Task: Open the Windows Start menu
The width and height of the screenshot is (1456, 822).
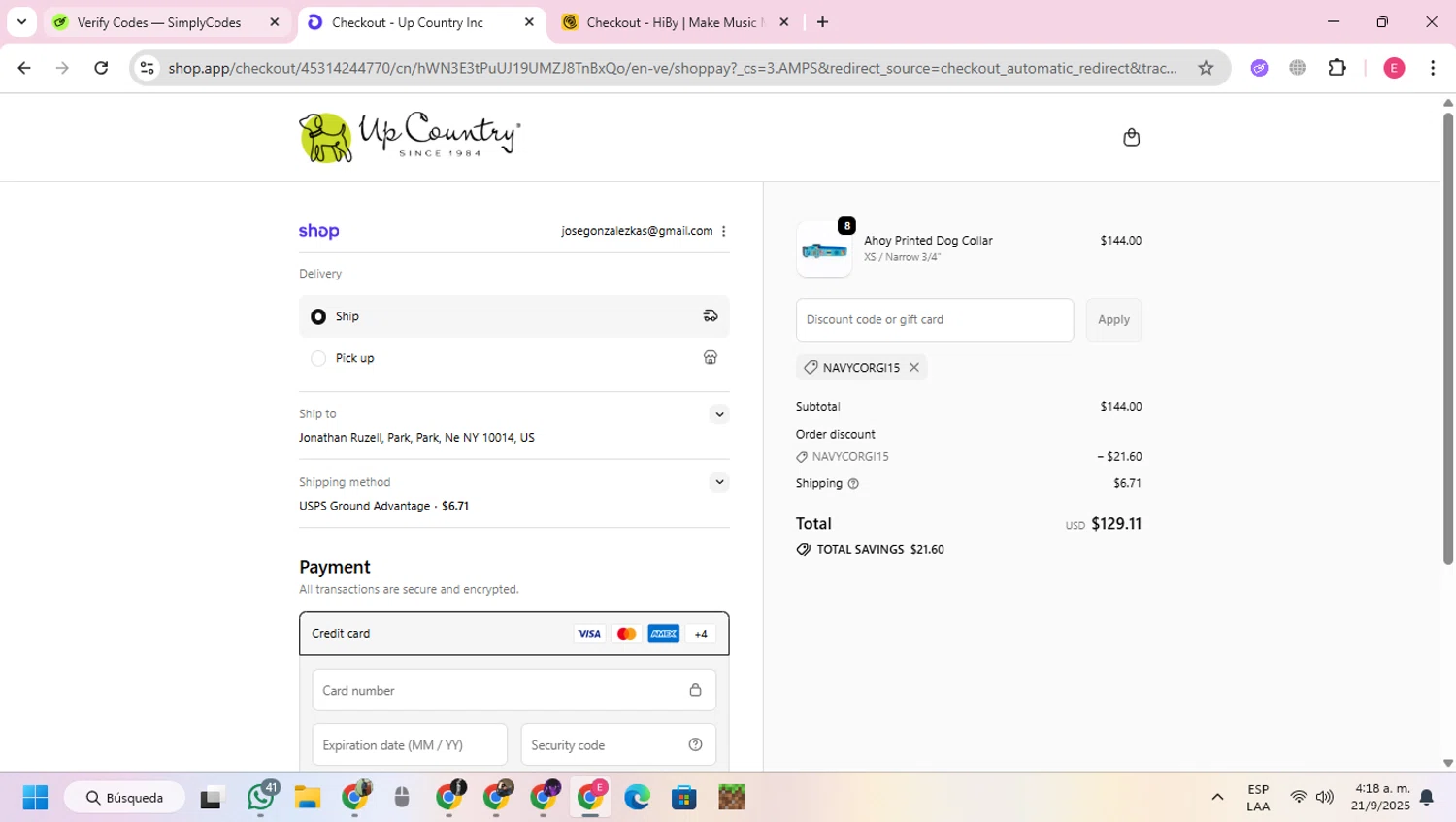Action: click(35, 798)
